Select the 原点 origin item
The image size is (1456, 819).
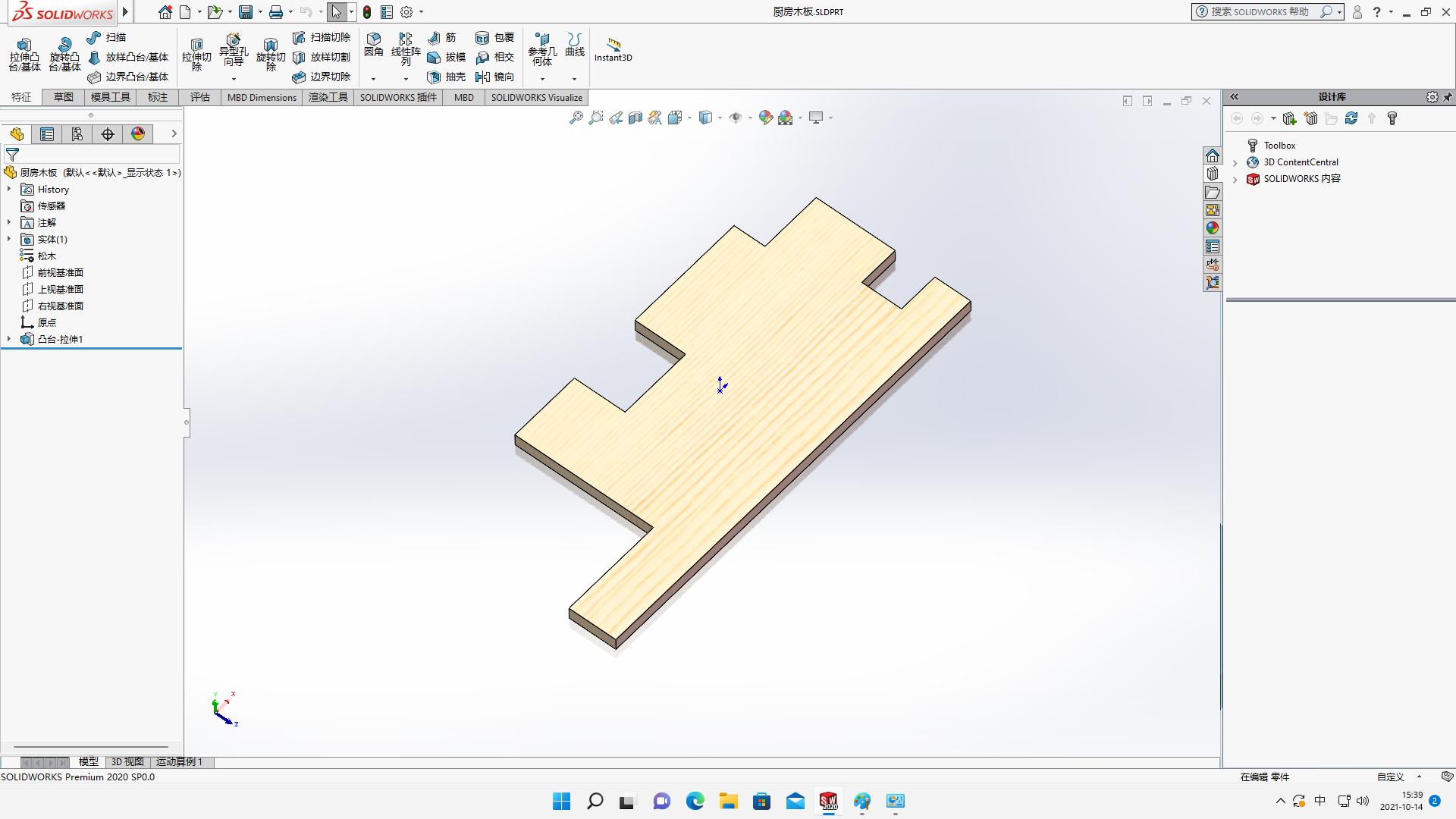(x=38, y=322)
